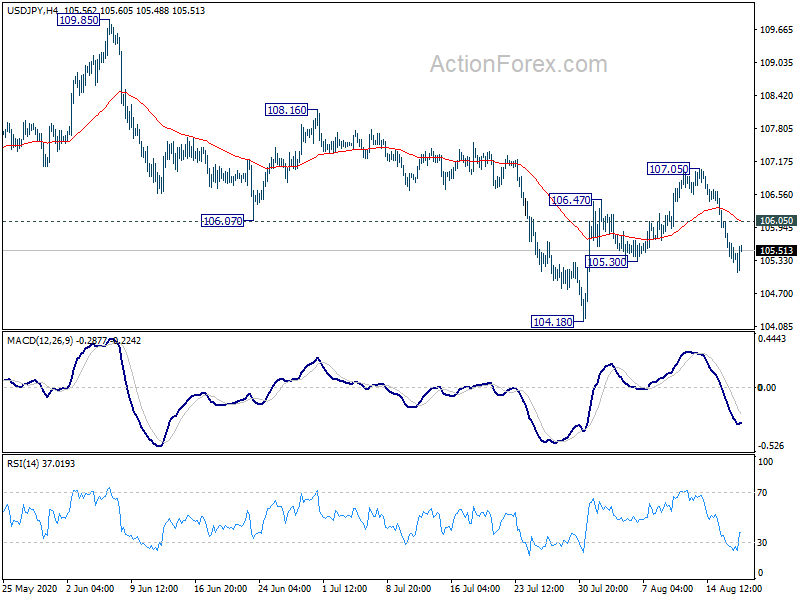Select the 107.050 price label

(x=668, y=168)
